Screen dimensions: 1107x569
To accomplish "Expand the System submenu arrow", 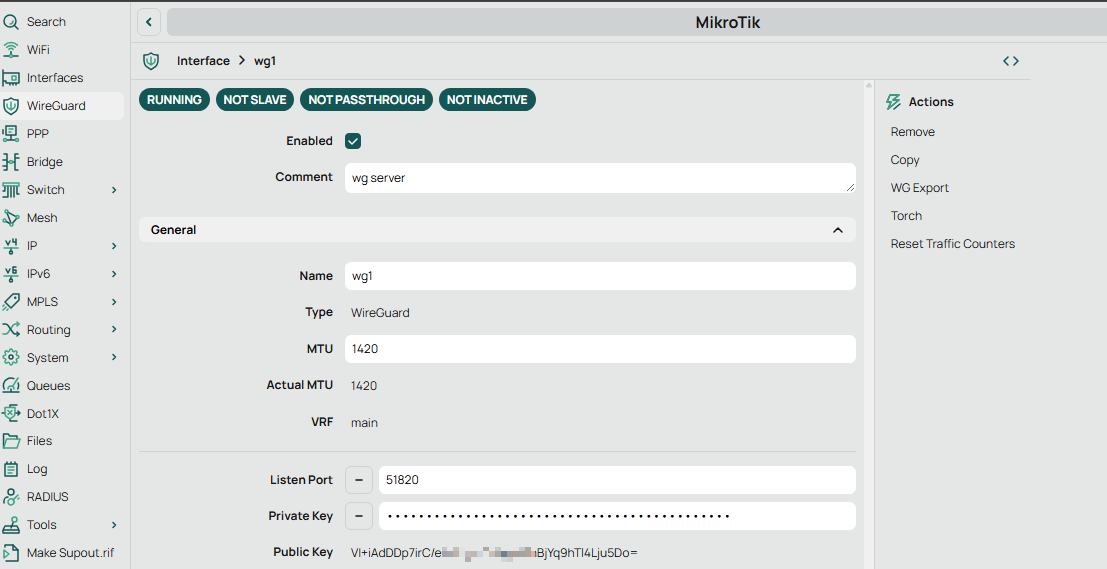I will point(114,357).
